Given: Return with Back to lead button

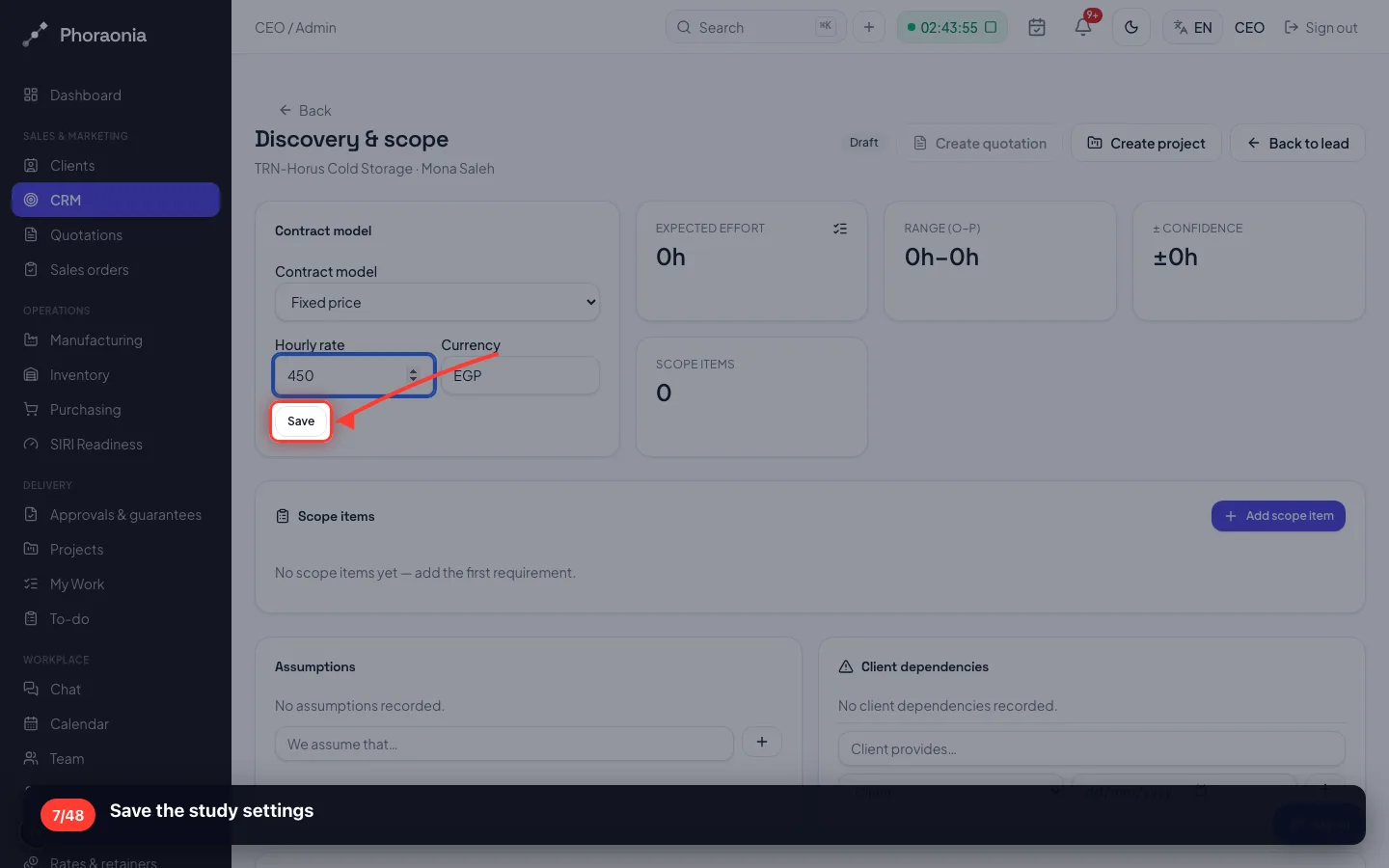Looking at the screenshot, I should pos(1297,143).
